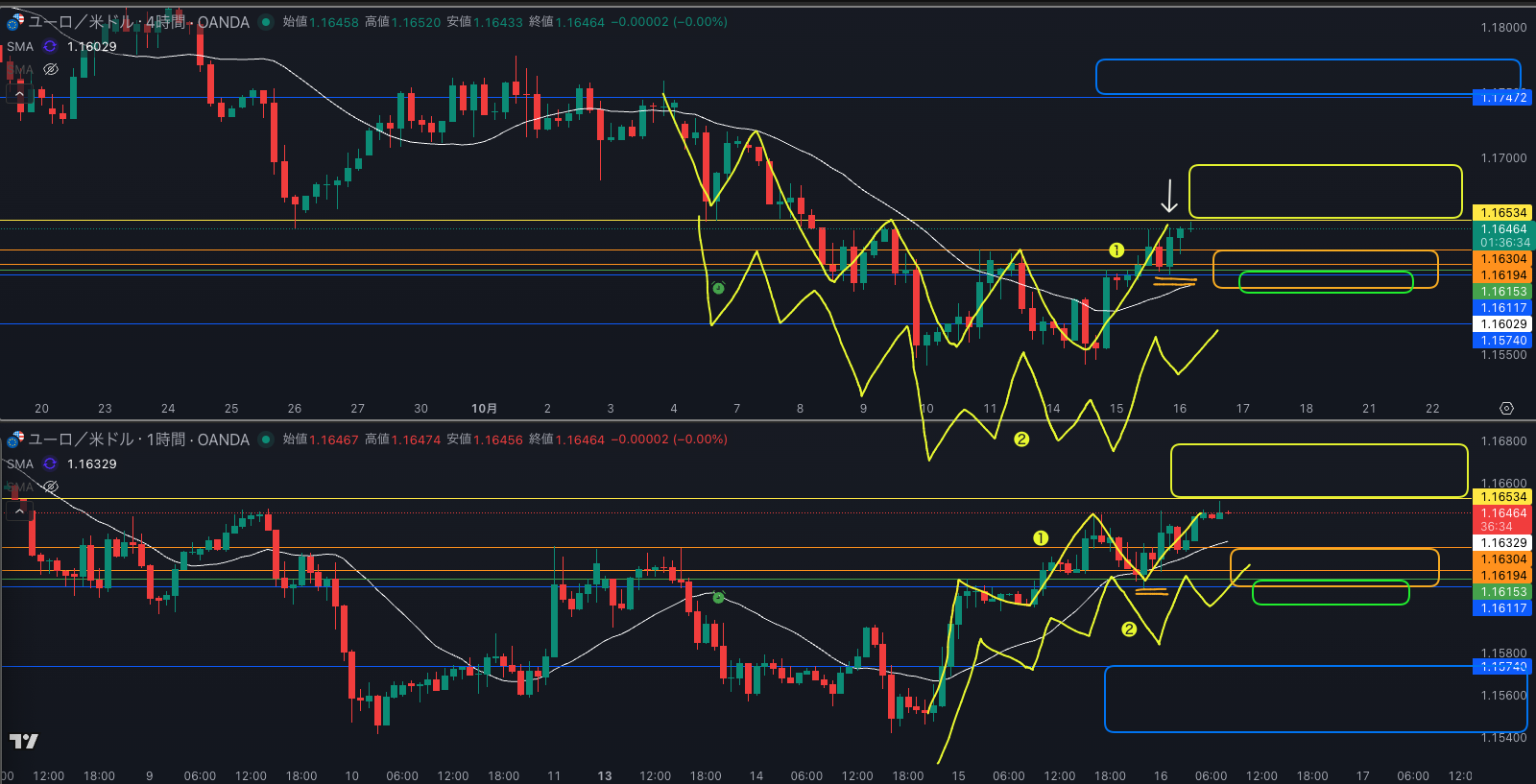Open symbol title of 4-hour EUR/USD chart
The height and width of the screenshot is (784, 1536).
click(x=138, y=22)
